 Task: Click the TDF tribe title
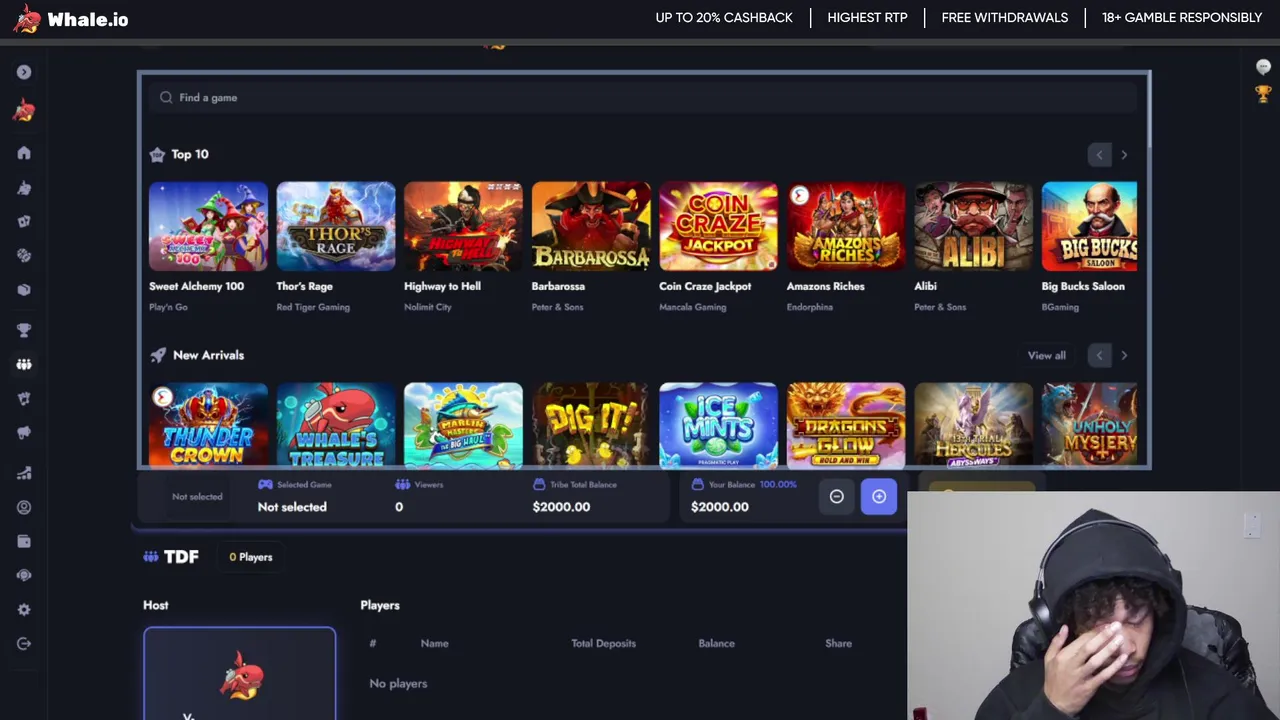181,557
